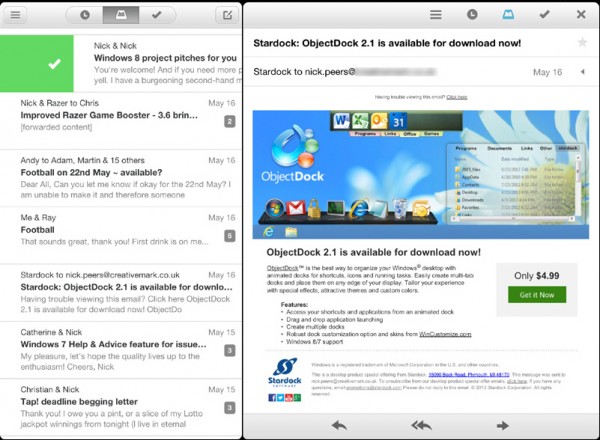This screenshot has width=600, height=440.
Task: Open Football on 22nd May email
Action: (x=121, y=178)
